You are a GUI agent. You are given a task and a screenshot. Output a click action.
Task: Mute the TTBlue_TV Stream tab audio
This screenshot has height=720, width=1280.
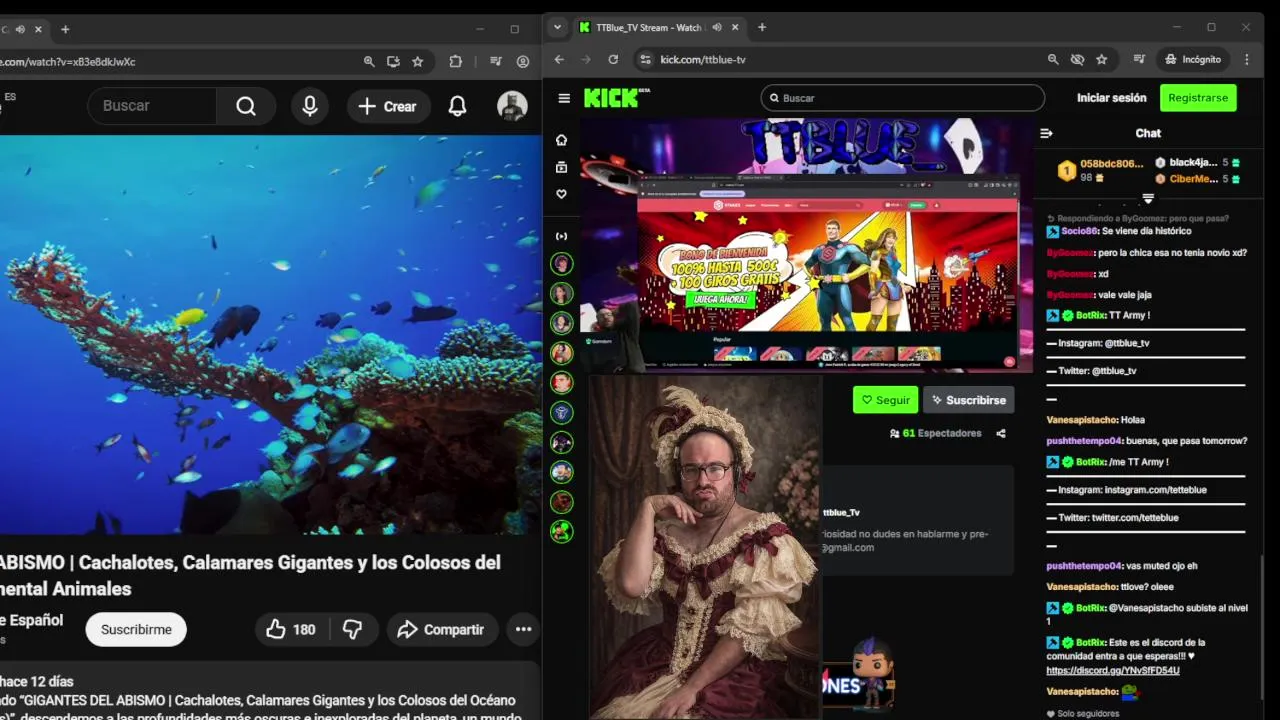coord(716,28)
